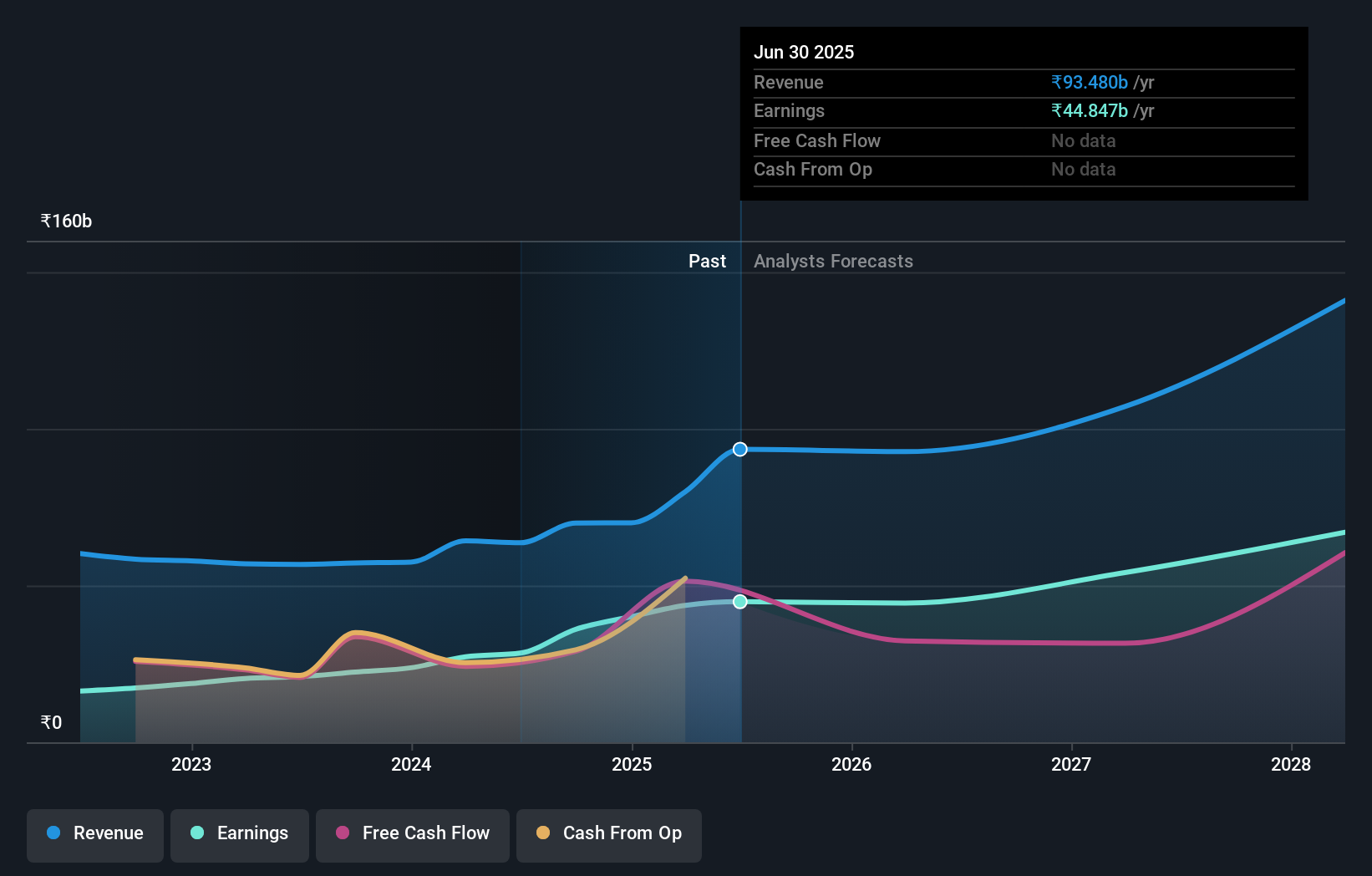Viewport: 1372px width, 876px height.
Task: Click the blue Revenue legend dot
Action: pyautogui.click(x=53, y=833)
